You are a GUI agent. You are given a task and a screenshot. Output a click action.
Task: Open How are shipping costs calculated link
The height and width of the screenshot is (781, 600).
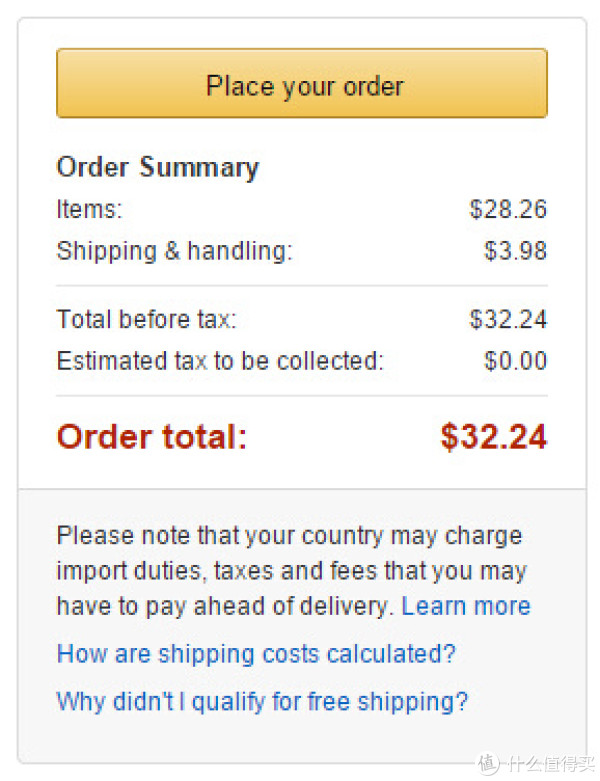(x=256, y=653)
